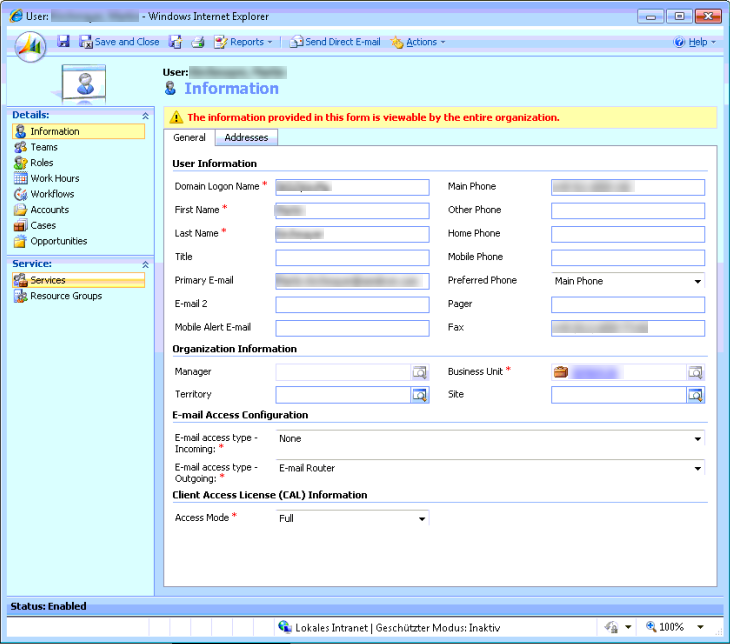
Task: Collapse the Details section
Action: coord(145,116)
